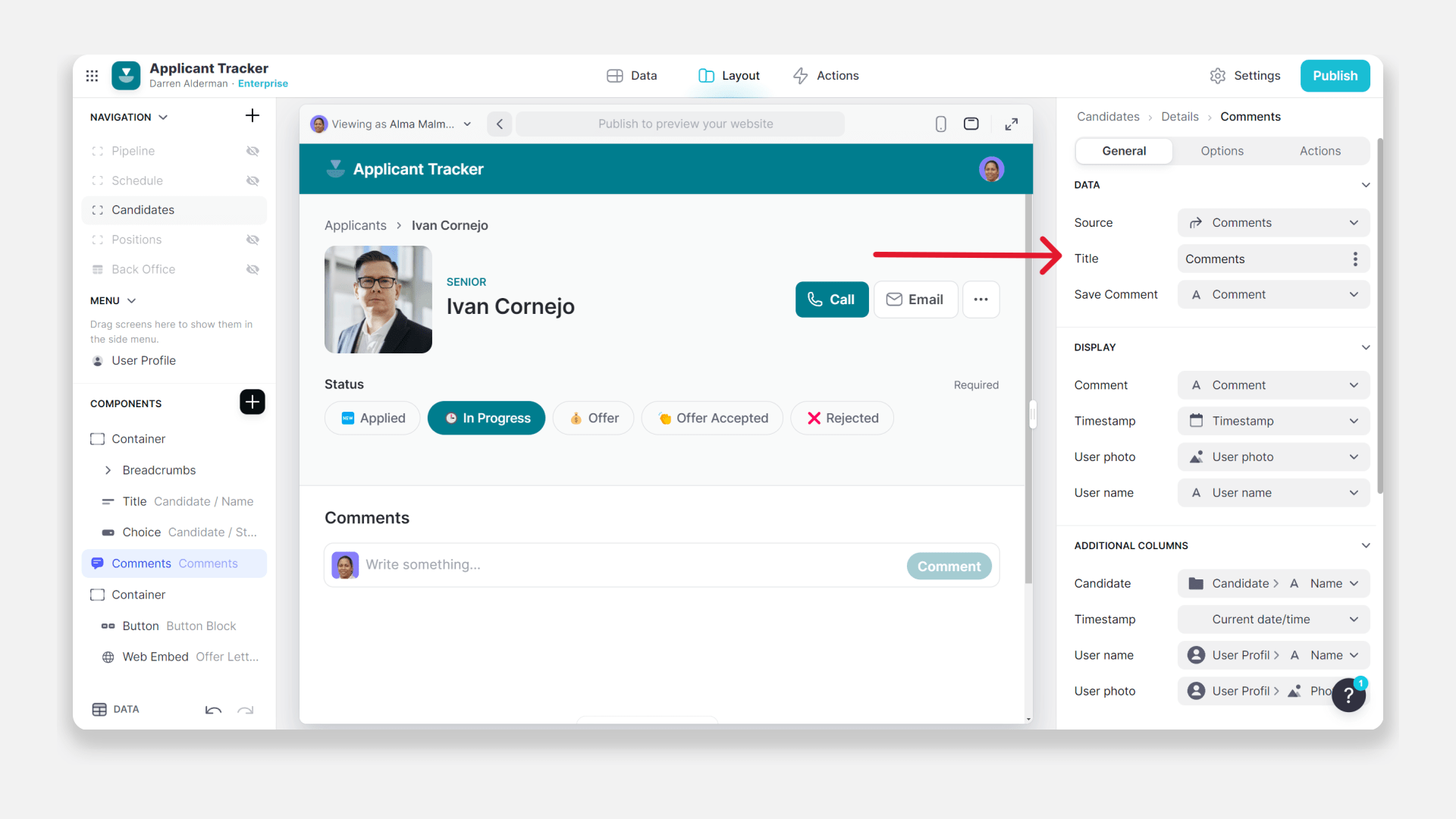Open the help question mark bubble

pos(1348,695)
